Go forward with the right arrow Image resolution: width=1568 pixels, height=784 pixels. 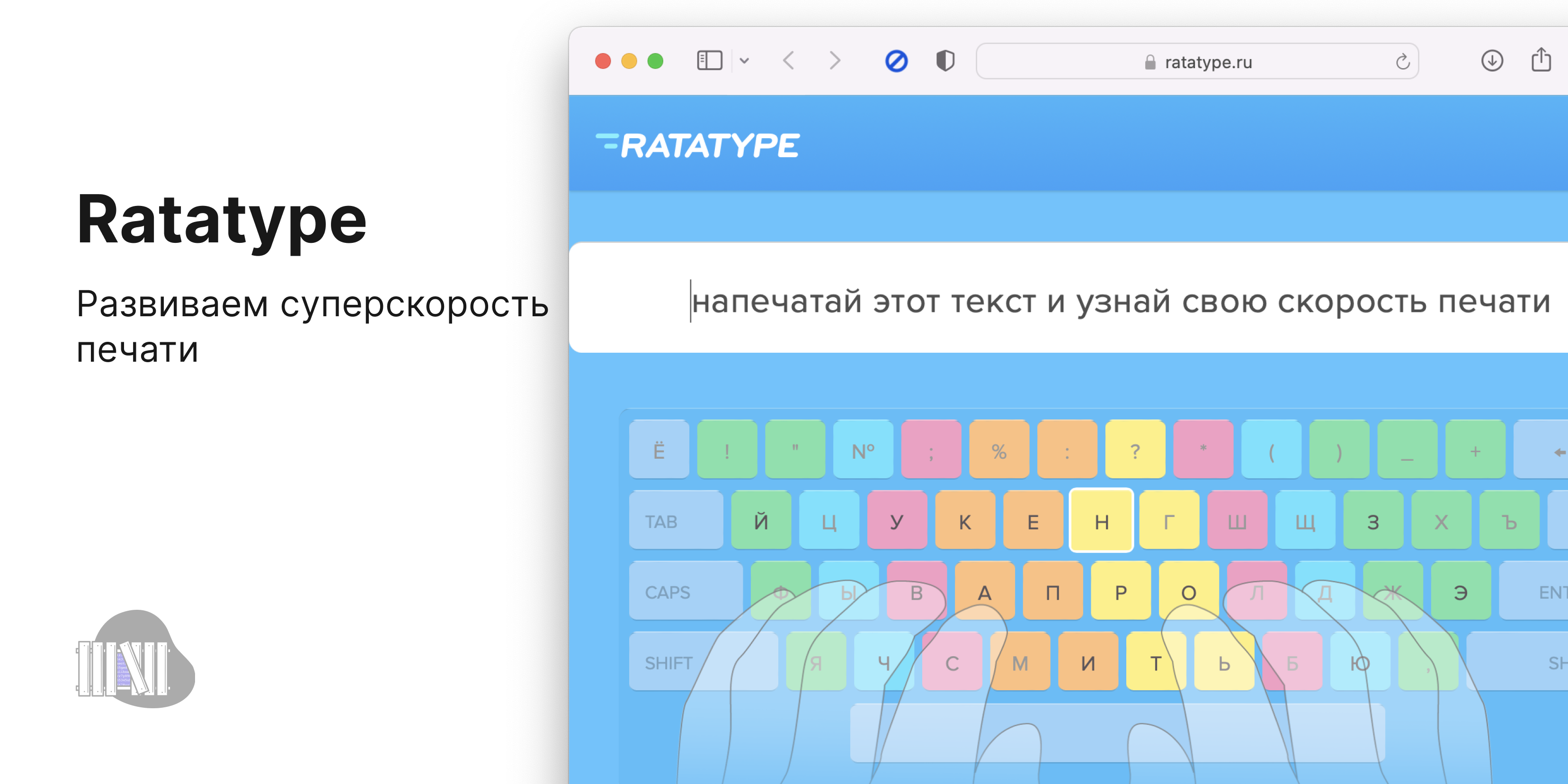point(835,61)
